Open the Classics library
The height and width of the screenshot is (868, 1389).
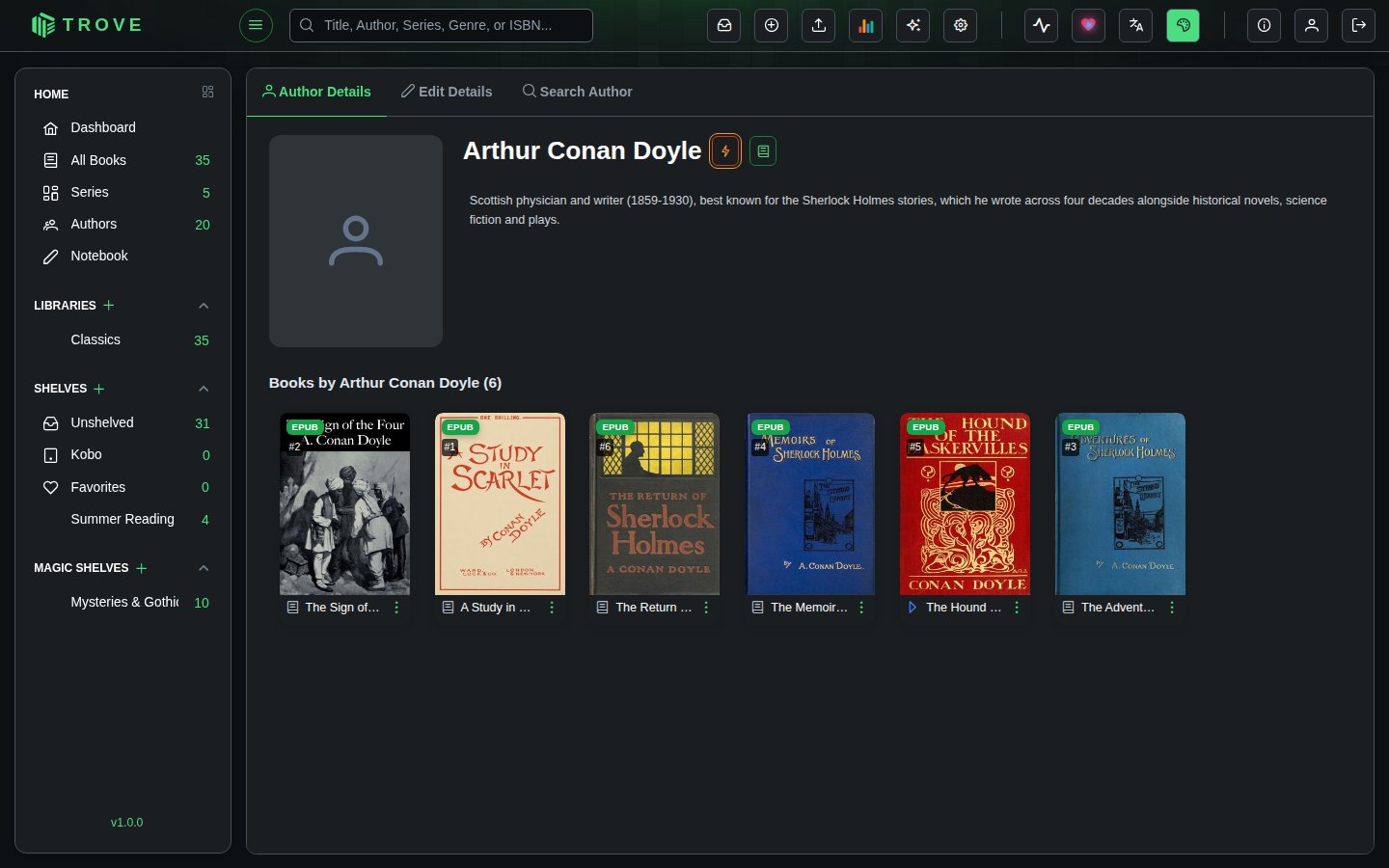coord(123,339)
